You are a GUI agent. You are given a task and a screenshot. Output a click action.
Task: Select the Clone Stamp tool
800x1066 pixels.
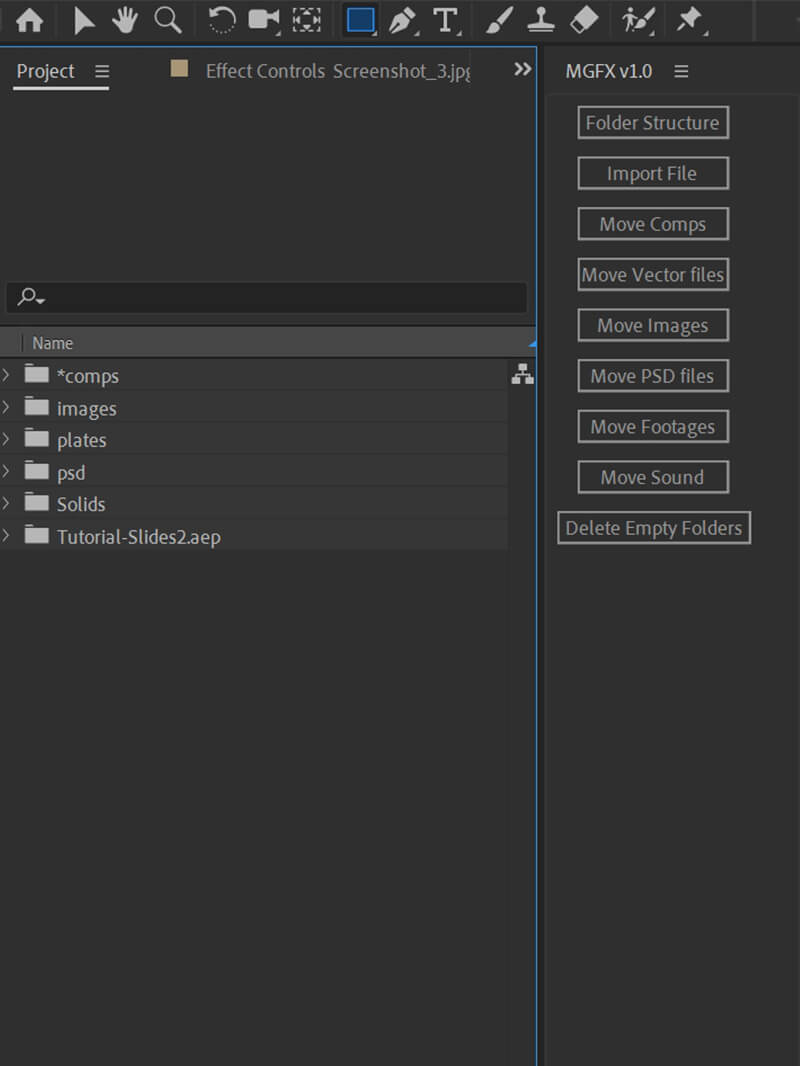pos(541,20)
